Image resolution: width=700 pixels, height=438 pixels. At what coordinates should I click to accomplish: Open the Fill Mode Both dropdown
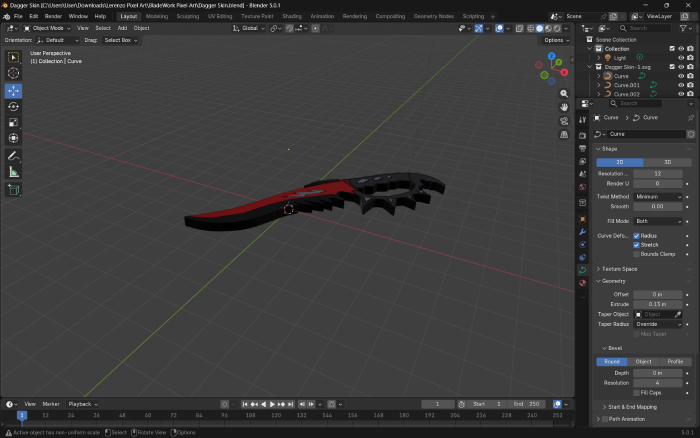[x=658, y=221]
